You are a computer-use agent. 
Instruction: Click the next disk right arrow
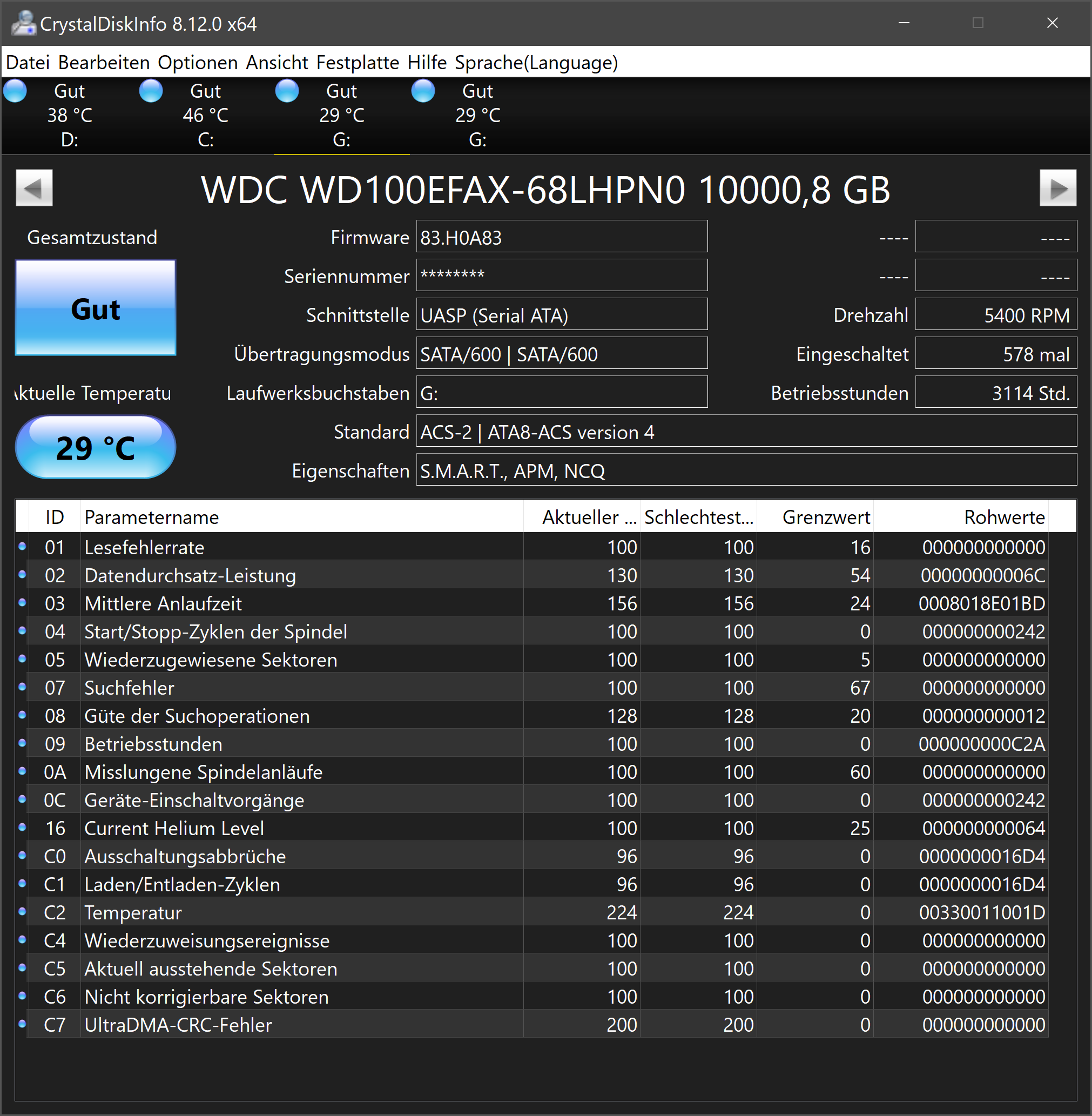pyautogui.click(x=1057, y=187)
